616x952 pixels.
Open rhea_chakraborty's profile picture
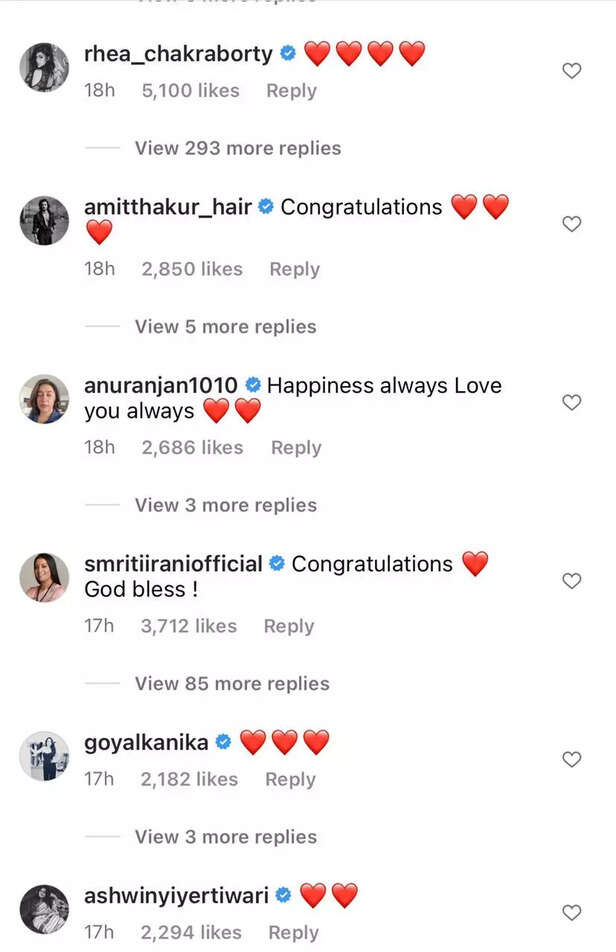[45, 67]
